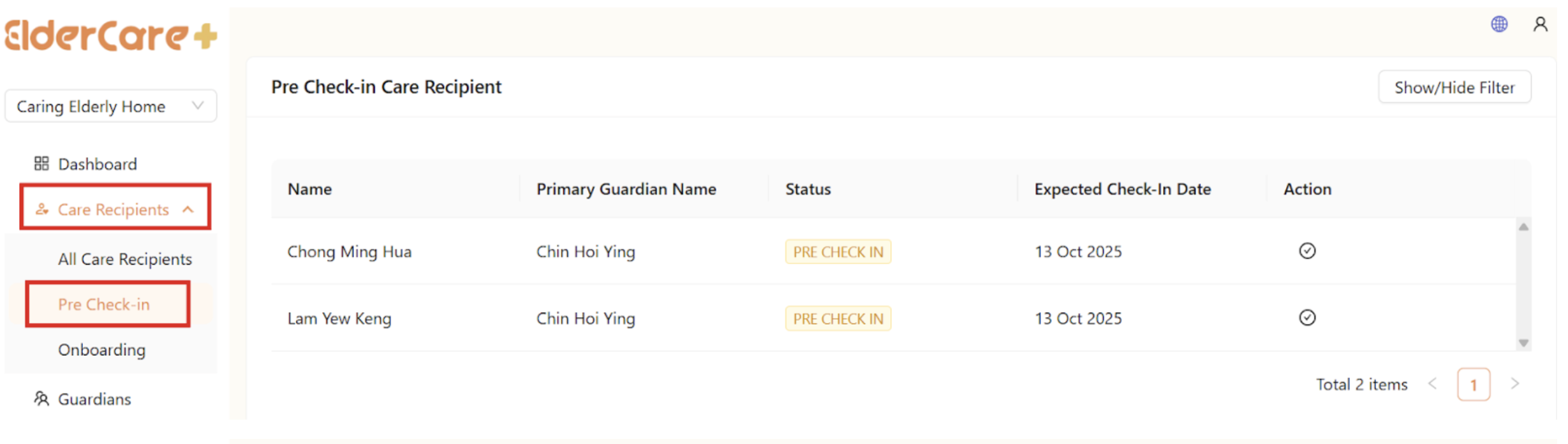The image size is (1568, 444).
Task: Click check-in icon for Lam Yew Keng
Action: click(1307, 317)
